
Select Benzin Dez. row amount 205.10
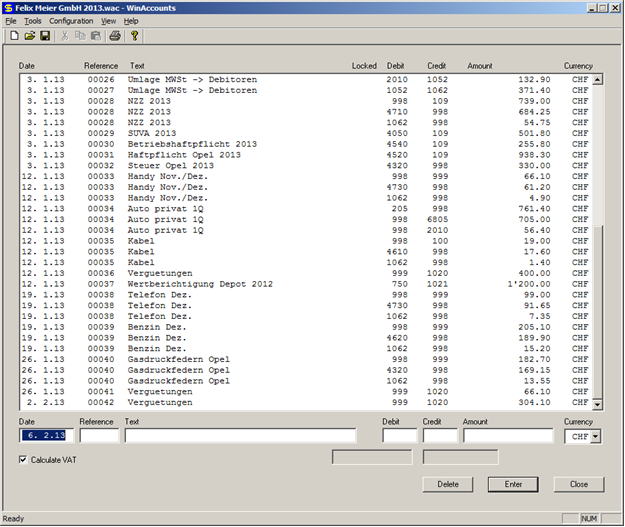click(x=306, y=327)
